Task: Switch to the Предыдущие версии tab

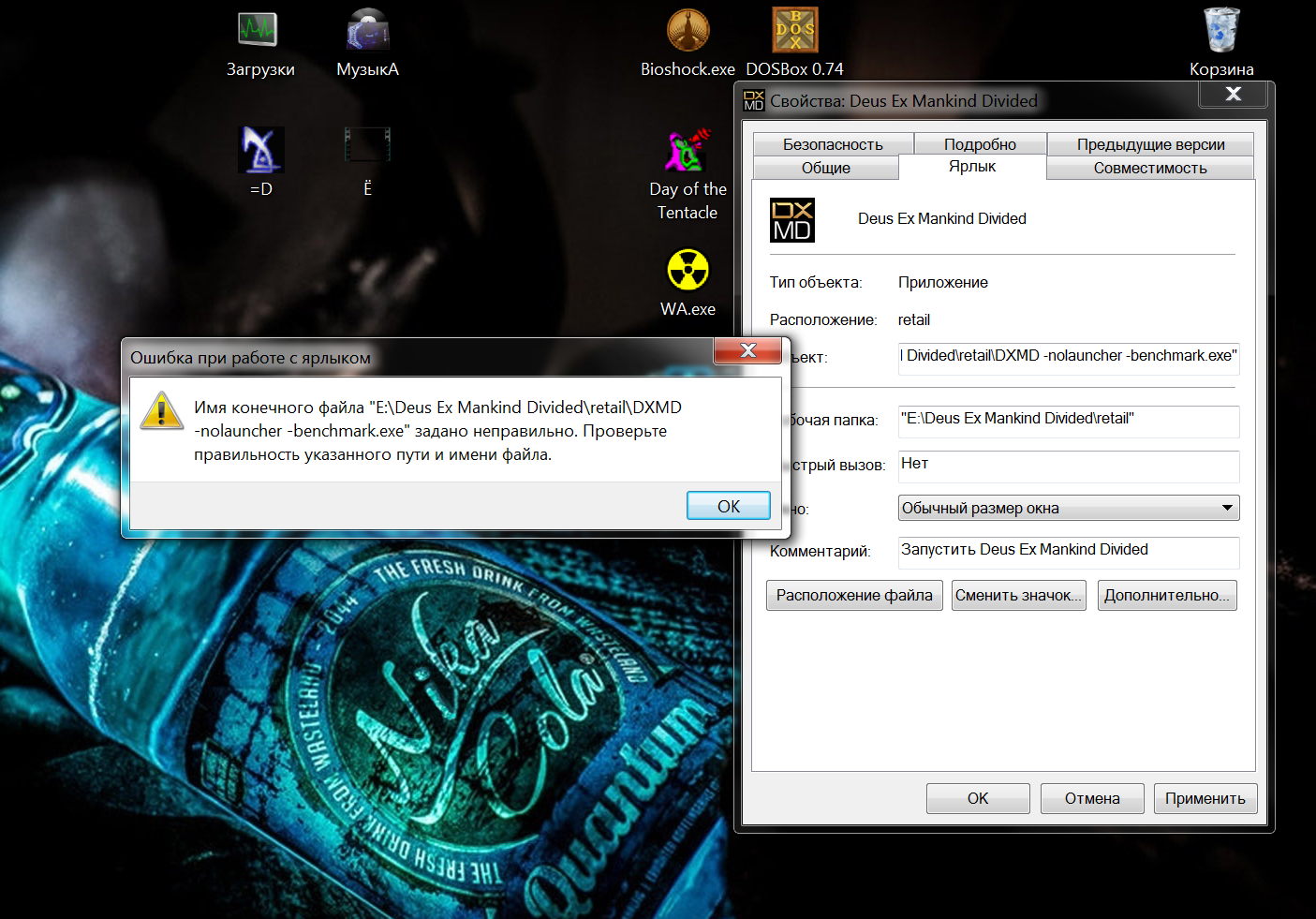Action: click(1150, 144)
